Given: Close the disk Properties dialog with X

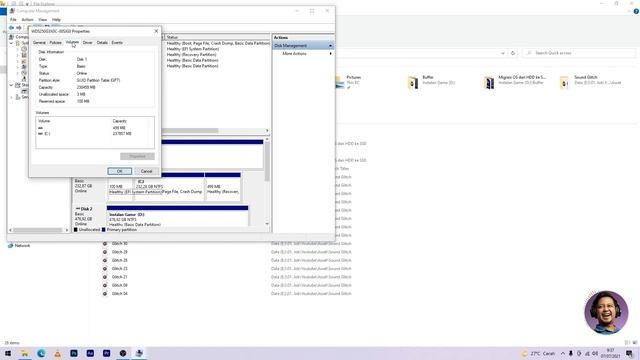Looking at the screenshot, I should click(156, 31).
